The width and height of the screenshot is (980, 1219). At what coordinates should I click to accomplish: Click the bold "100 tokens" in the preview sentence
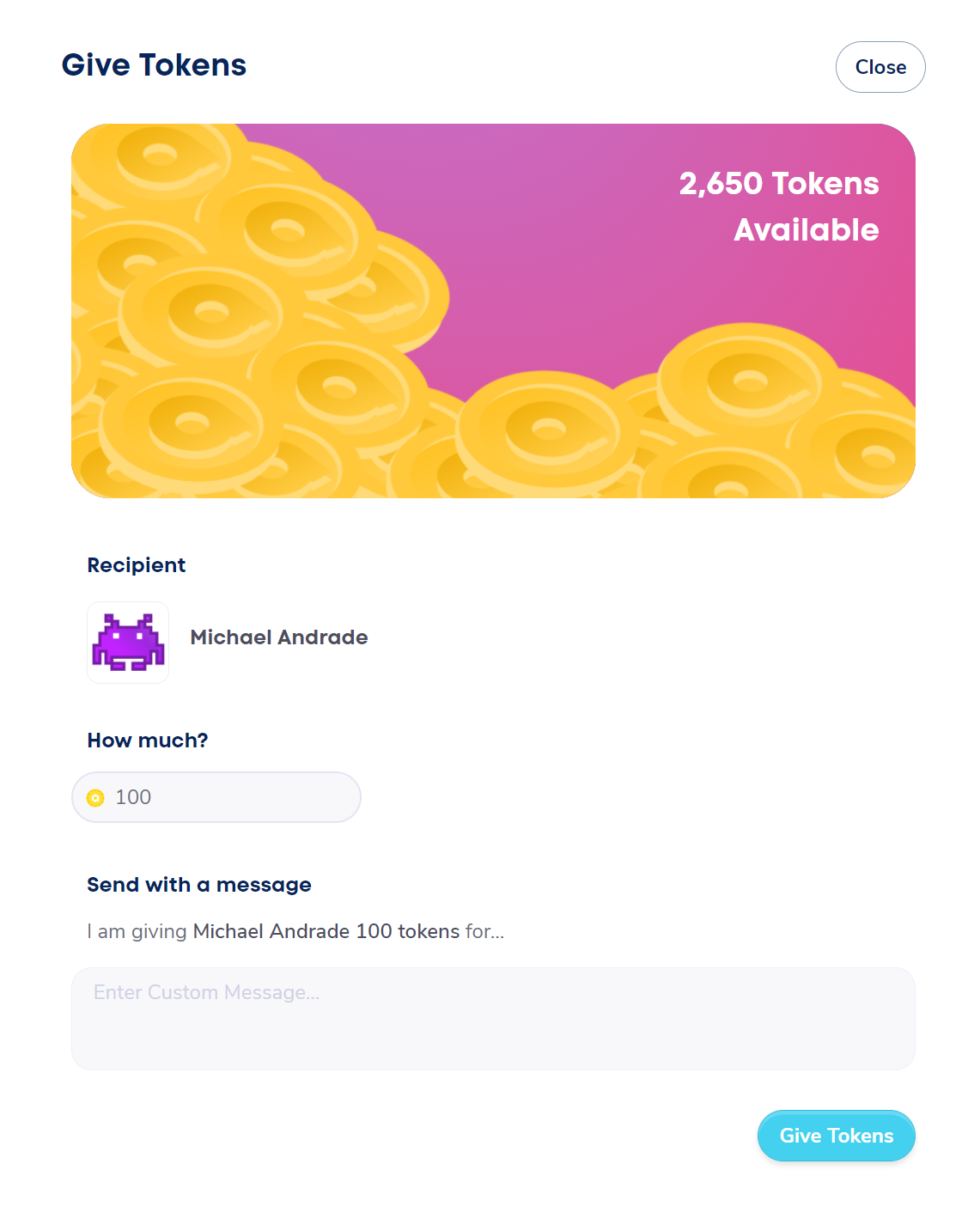[x=408, y=931]
